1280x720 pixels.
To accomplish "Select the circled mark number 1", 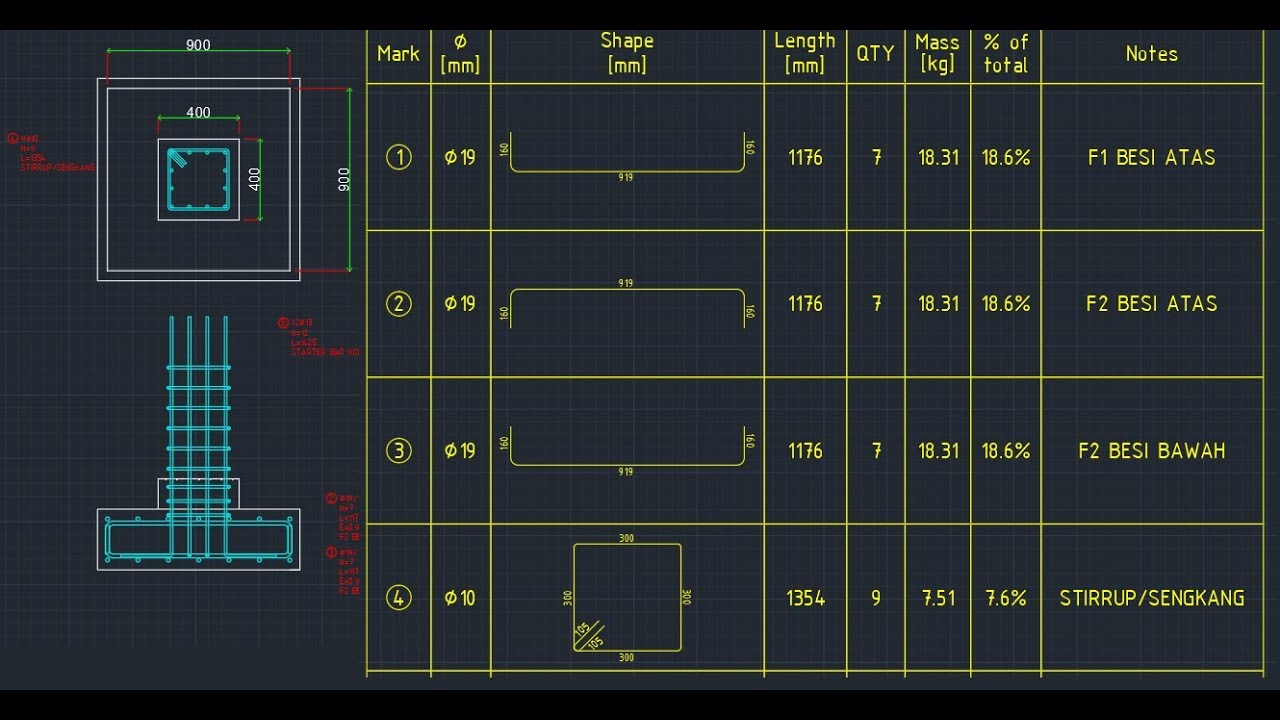I will coord(398,157).
